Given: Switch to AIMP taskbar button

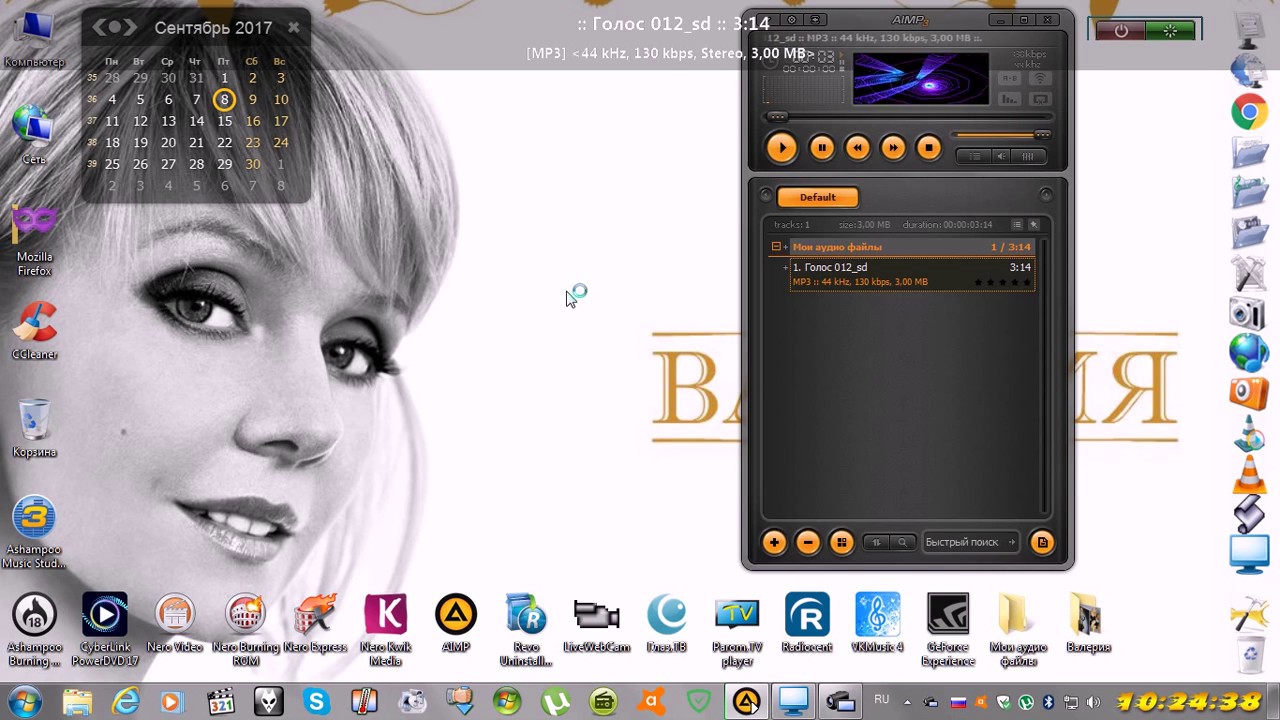Looking at the screenshot, I should 746,702.
